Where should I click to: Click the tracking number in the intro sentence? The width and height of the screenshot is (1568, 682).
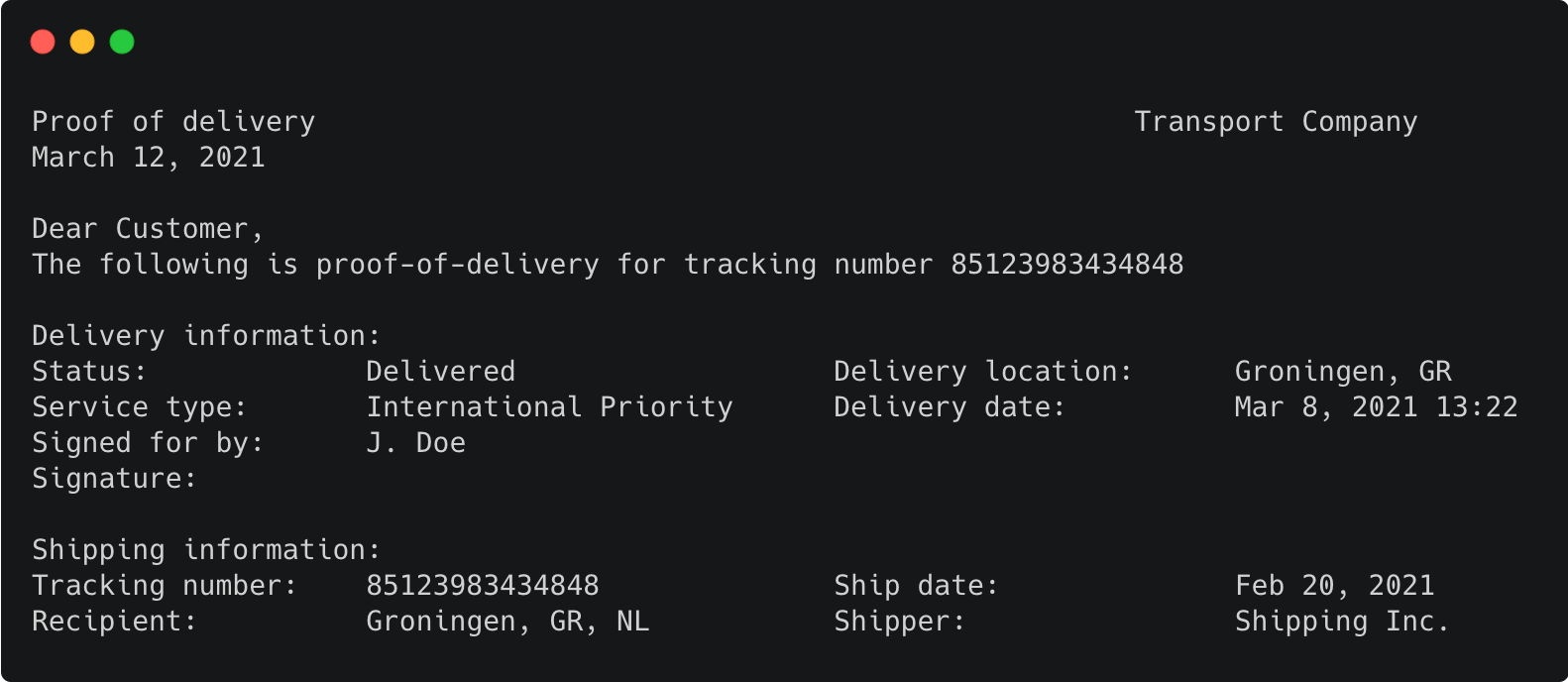1067,265
